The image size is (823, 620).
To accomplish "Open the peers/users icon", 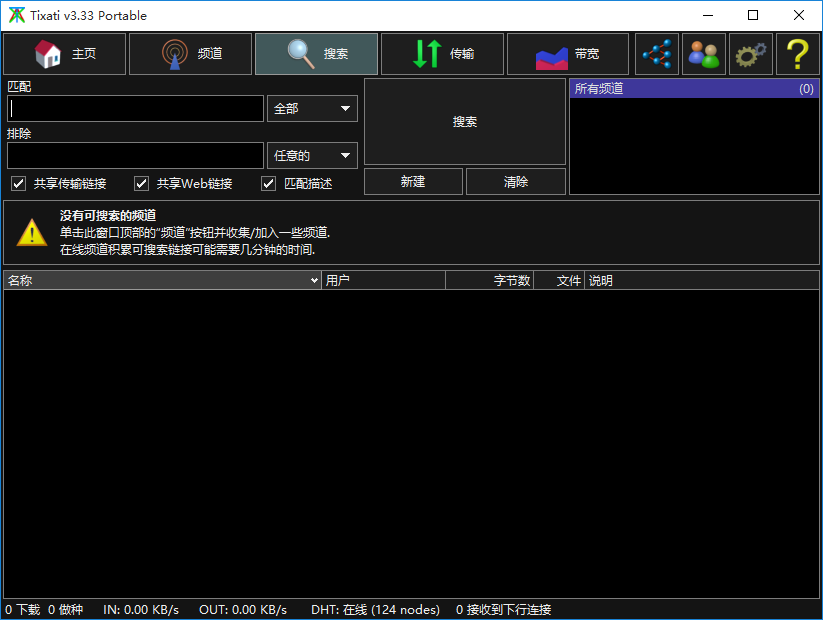I will [x=704, y=54].
